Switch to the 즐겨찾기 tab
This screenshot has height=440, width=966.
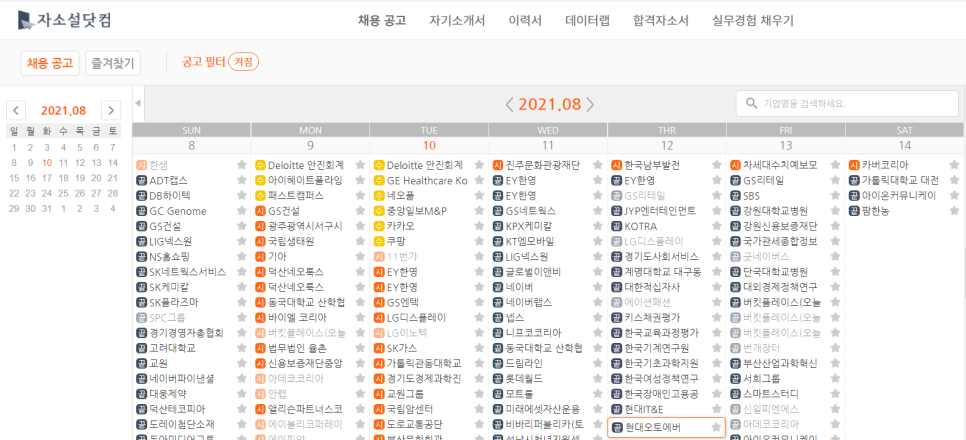[x=113, y=63]
